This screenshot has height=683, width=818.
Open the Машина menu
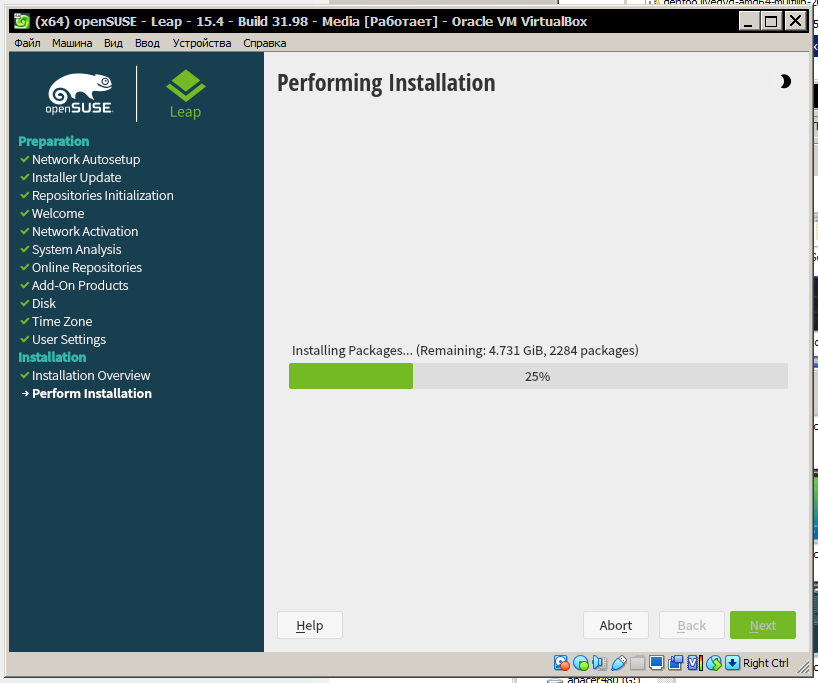tap(72, 43)
